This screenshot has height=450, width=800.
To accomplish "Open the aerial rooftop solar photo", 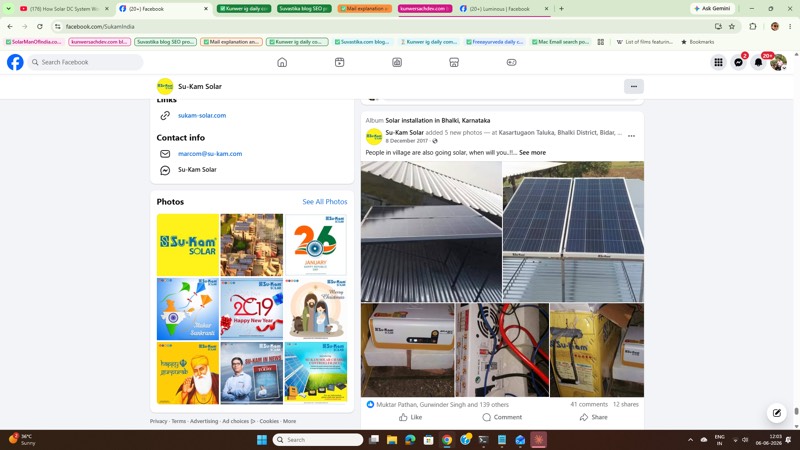I will tap(252, 245).
